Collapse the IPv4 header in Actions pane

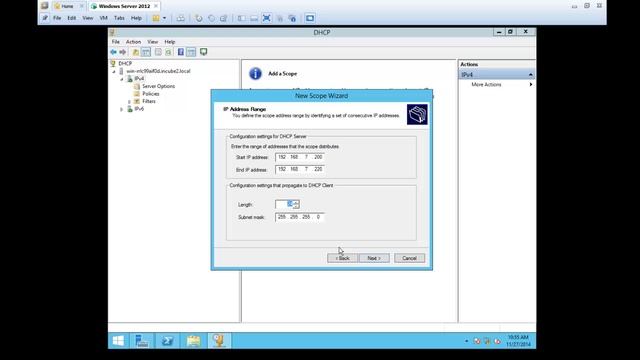pyautogui.click(x=530, y=75)
